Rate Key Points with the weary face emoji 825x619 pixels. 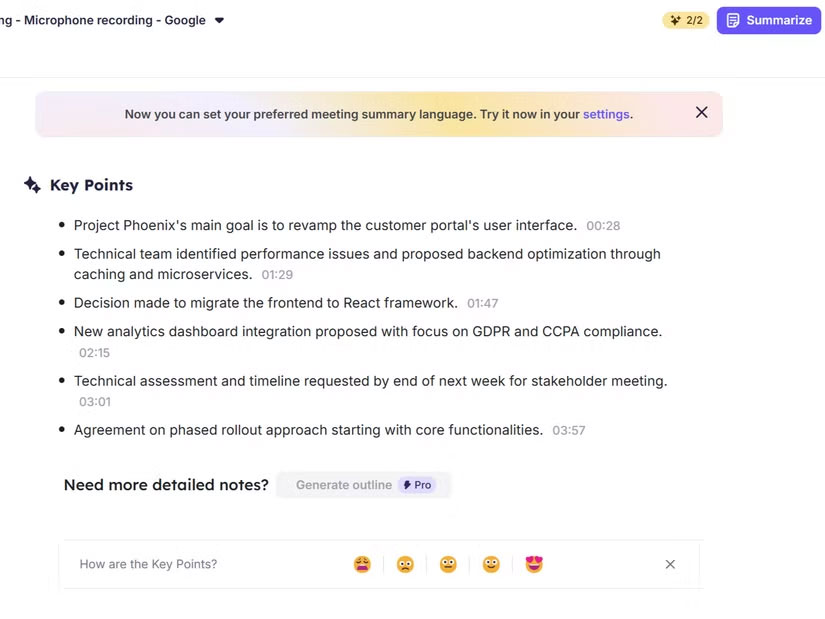point(362,564)
